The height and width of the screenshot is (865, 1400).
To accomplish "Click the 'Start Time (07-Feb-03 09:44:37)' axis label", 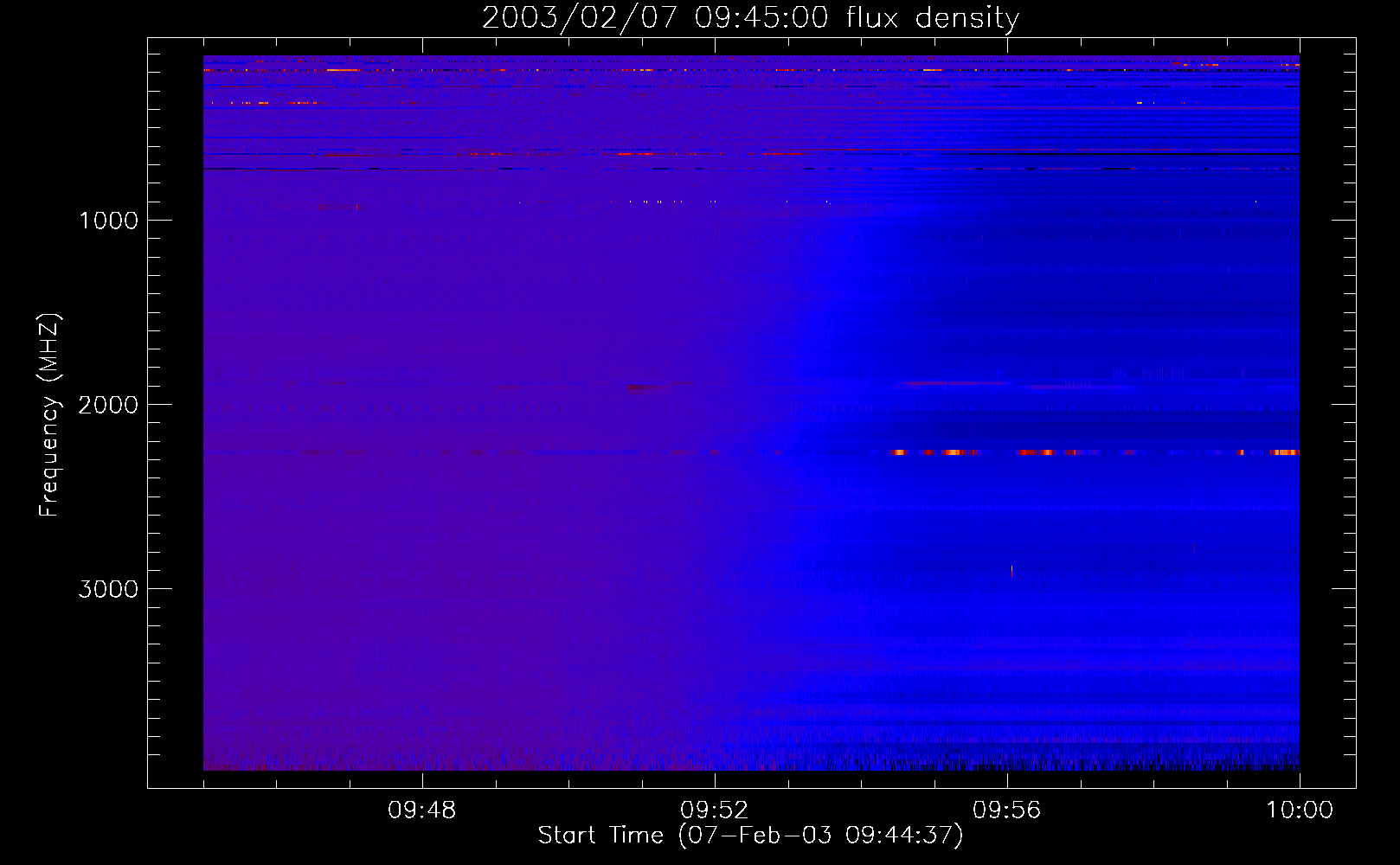I will click(x=750, y=836).
